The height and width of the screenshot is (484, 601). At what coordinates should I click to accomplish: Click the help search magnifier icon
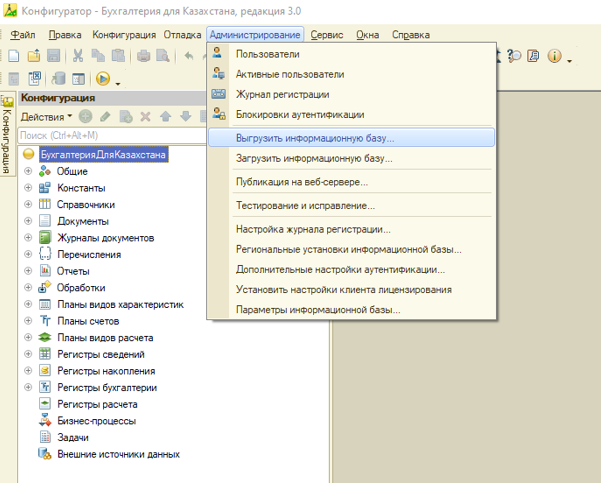[x=514, y=56]
